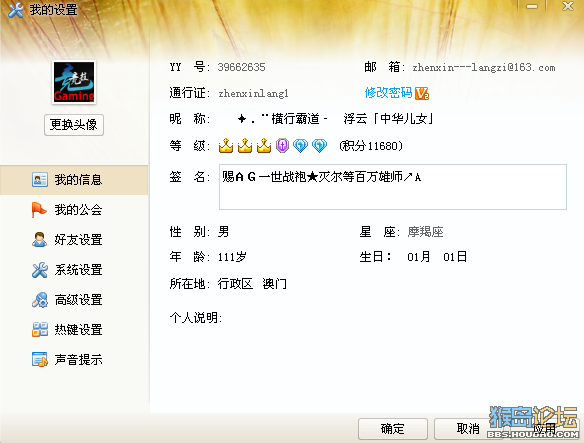Click the Gaming avatar picture
Screen dimensions: 584x443
[74, 82]
